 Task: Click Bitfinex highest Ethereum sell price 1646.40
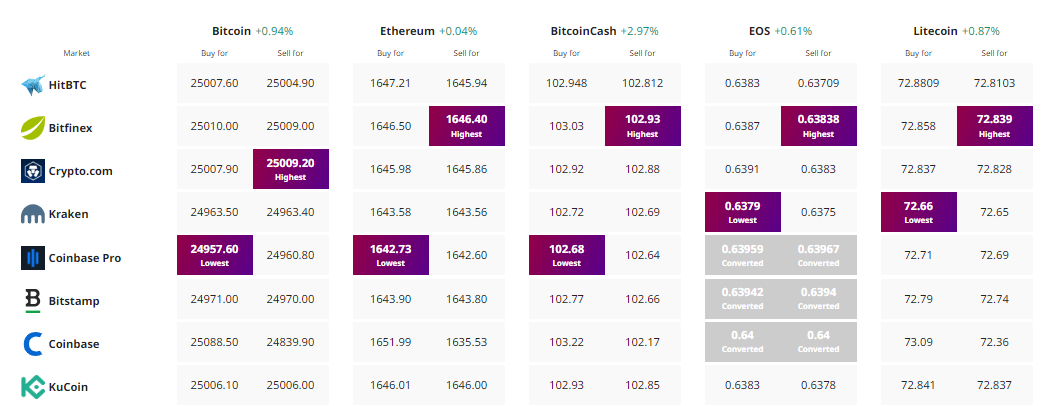coord(467,126)
